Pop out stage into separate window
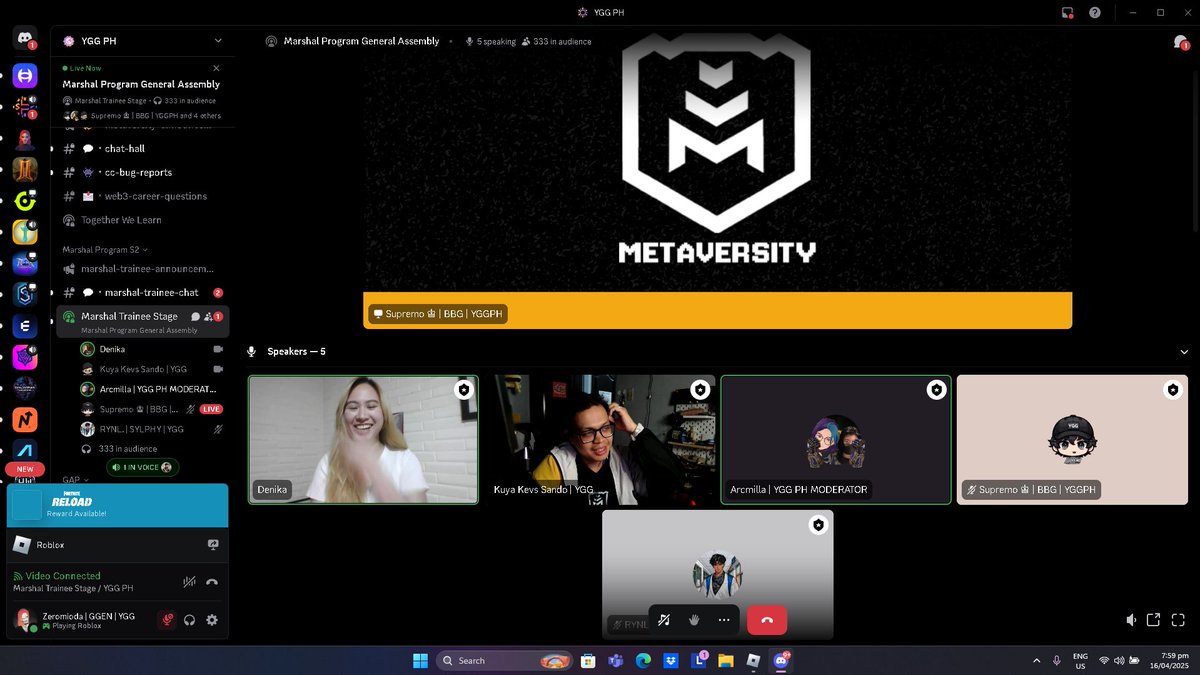This screenshot has height=675, width=1200. pyautogui.click(x=1153, y=620)
